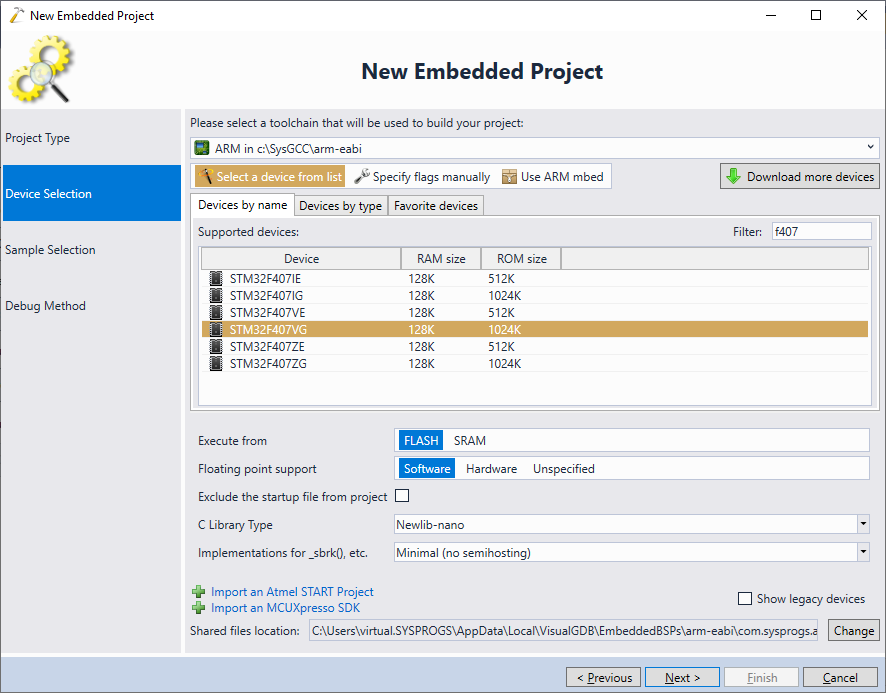Click the chip icon beside STM32F407ZG
The image size is (886, 693).
pyautogui.click(x=216, y=363)
